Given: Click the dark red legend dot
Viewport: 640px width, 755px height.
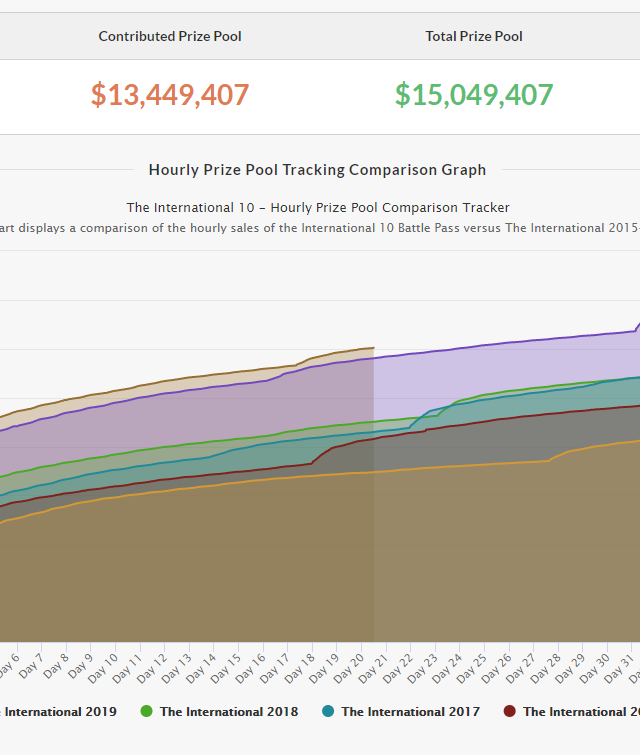Looking at the screenshot, I should 510,712.
